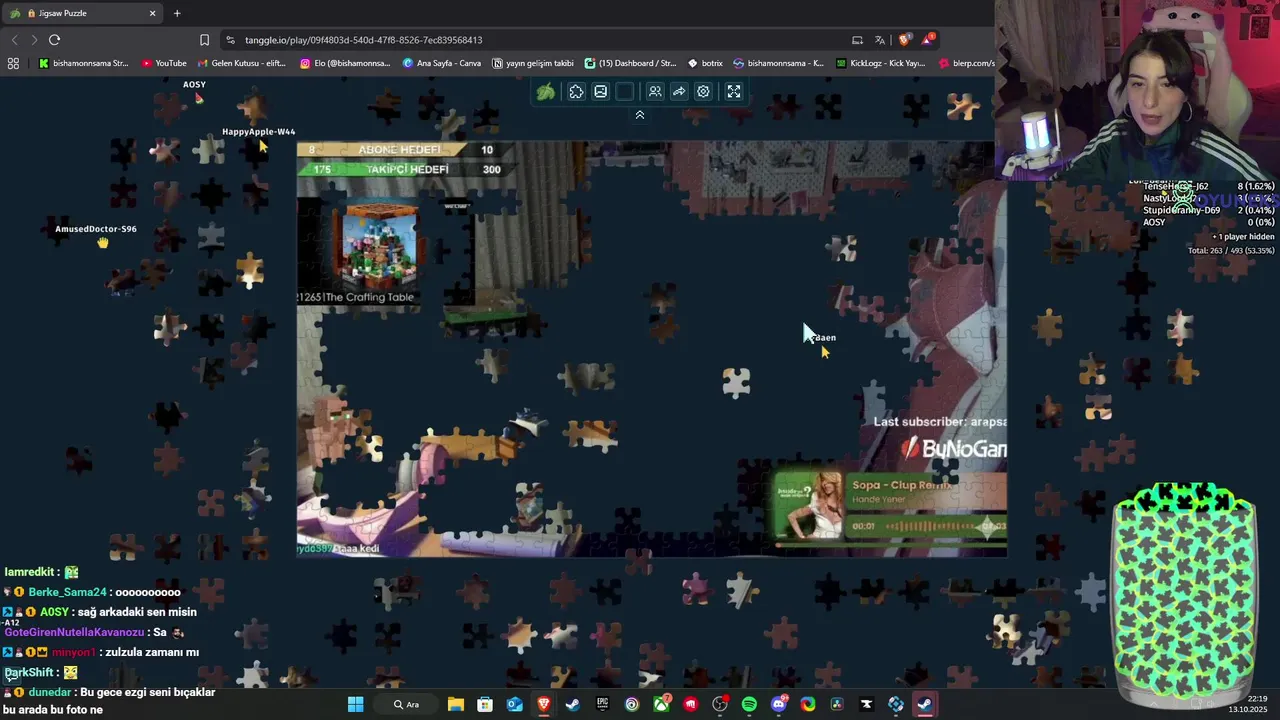Open Epic Games launcher on taskbar
Image resolution: width=1280 pixels, height=720 pixels.
[x=602, y=704]
